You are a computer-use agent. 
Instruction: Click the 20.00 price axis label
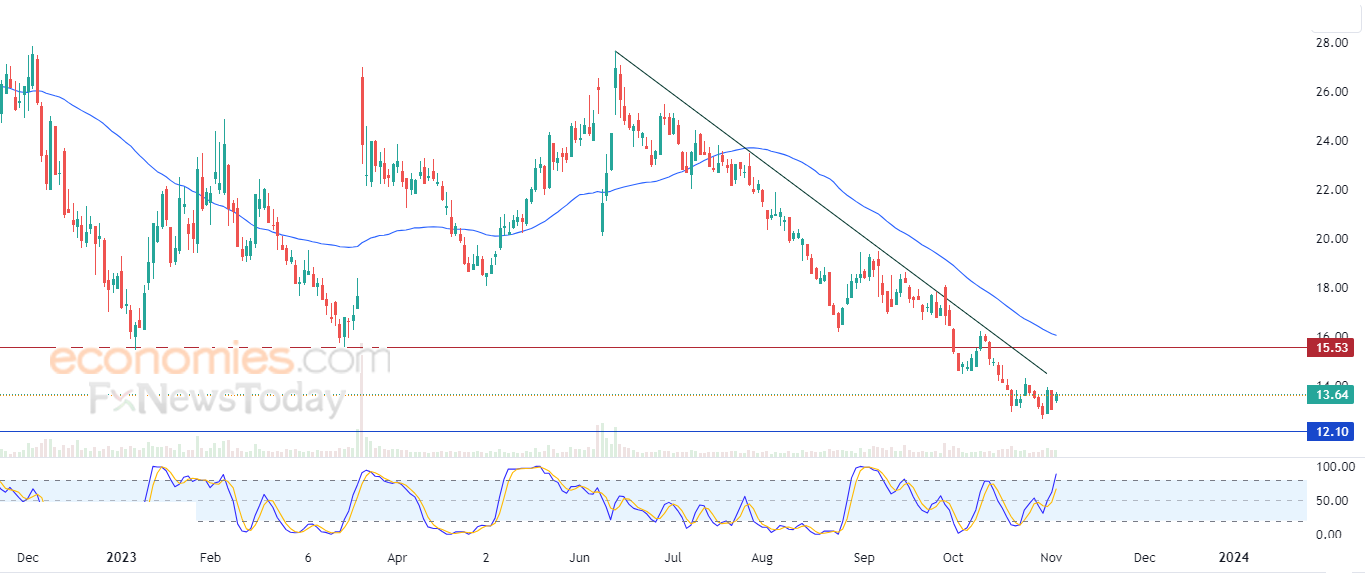[x=1331, y=239]
